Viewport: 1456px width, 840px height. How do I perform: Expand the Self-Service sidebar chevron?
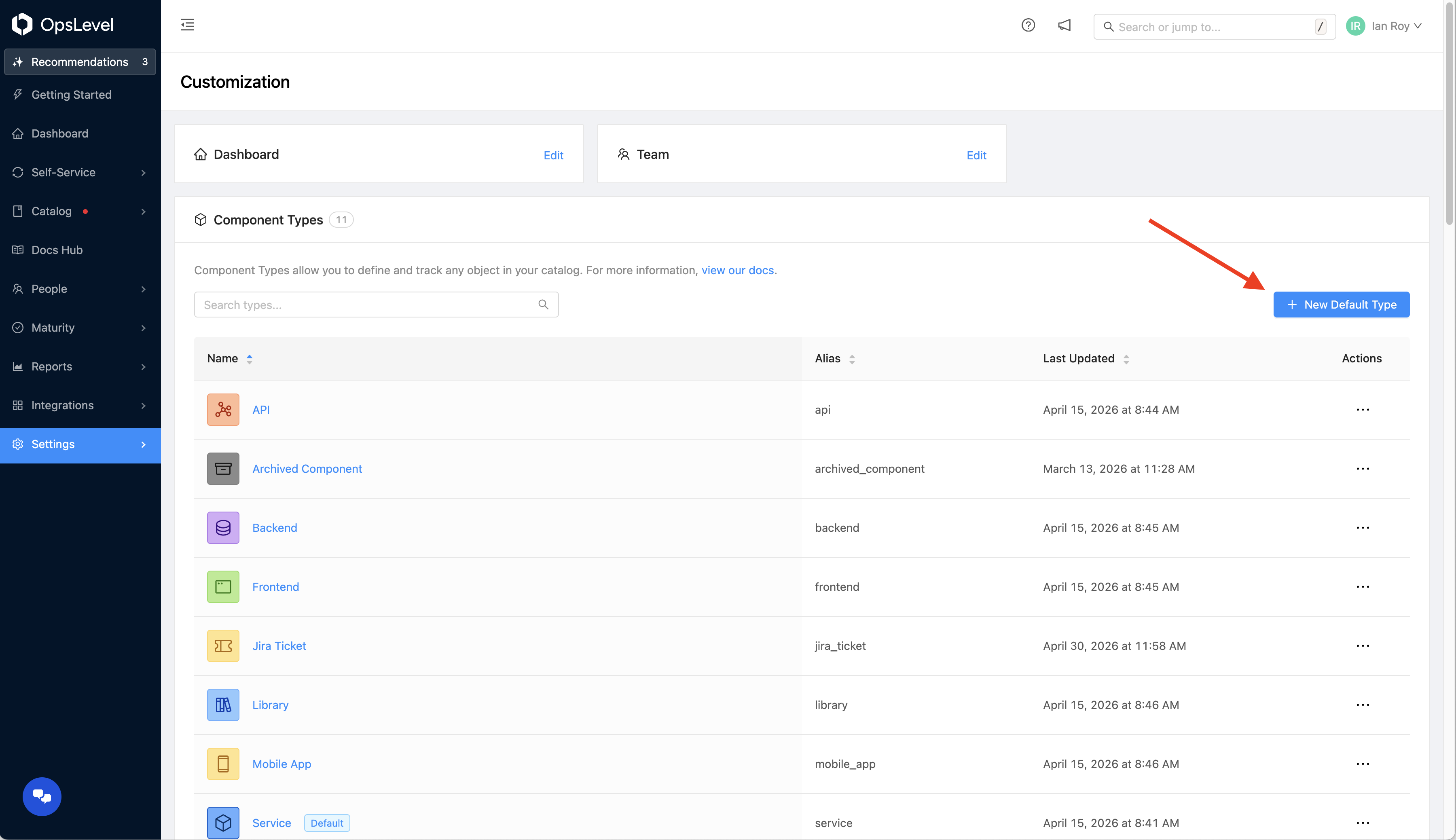click(x=143, y=173)
